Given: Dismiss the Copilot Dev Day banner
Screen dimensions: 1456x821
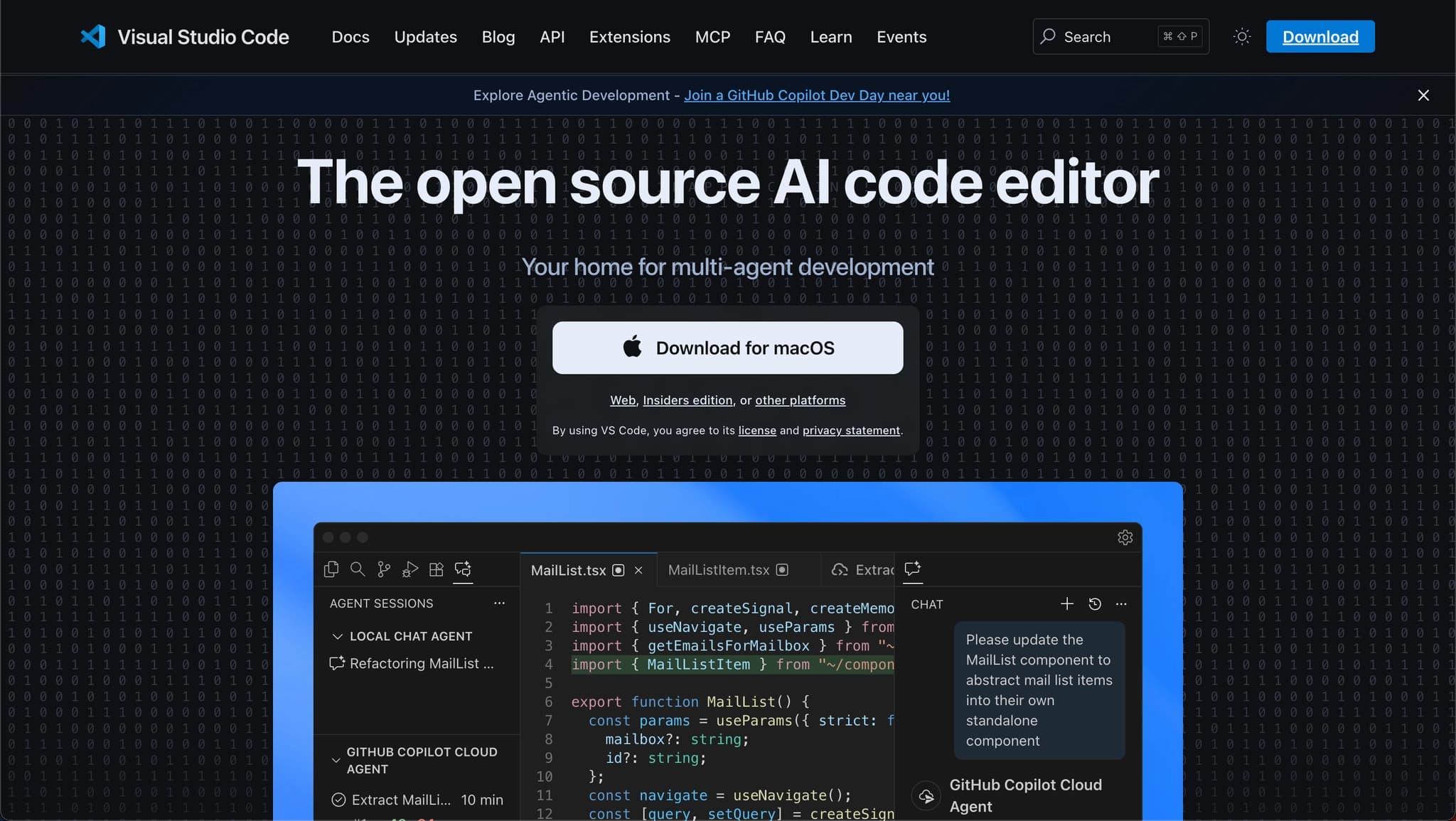Looking at the screenshot, I should [1423, 95].
